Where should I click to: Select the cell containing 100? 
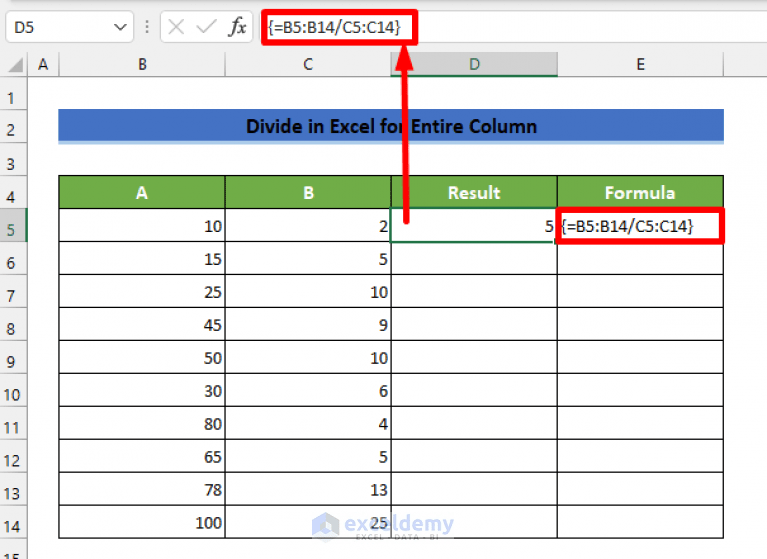click(142, 522)
